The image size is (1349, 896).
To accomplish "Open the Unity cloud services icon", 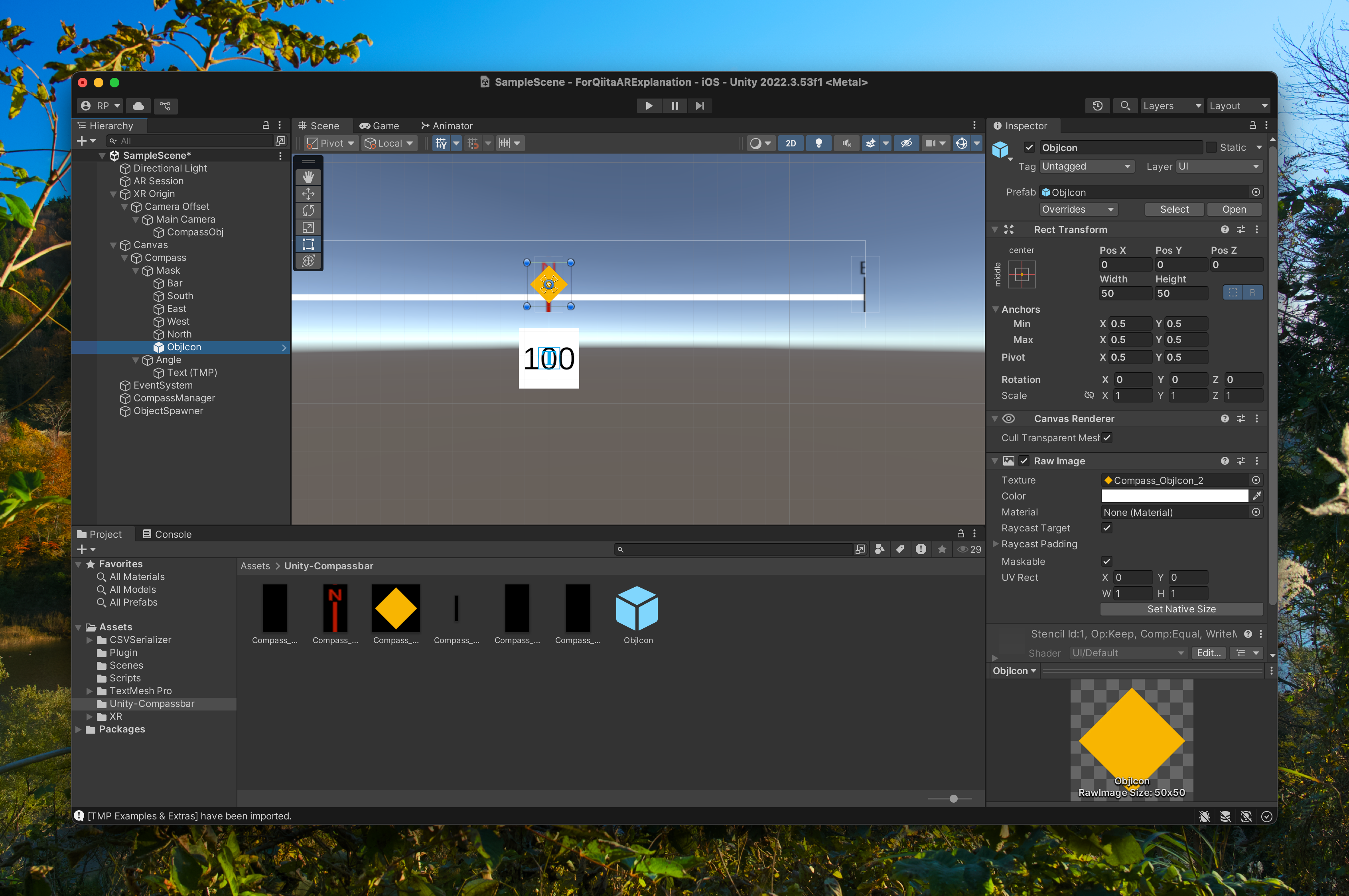I will (138, 106).
